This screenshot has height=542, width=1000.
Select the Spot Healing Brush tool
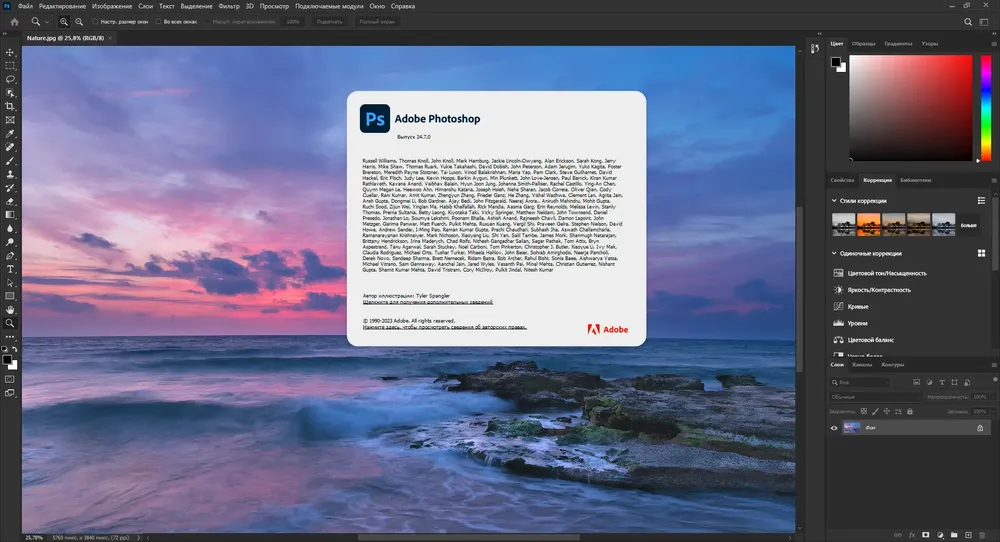click(x=10, y=147)
